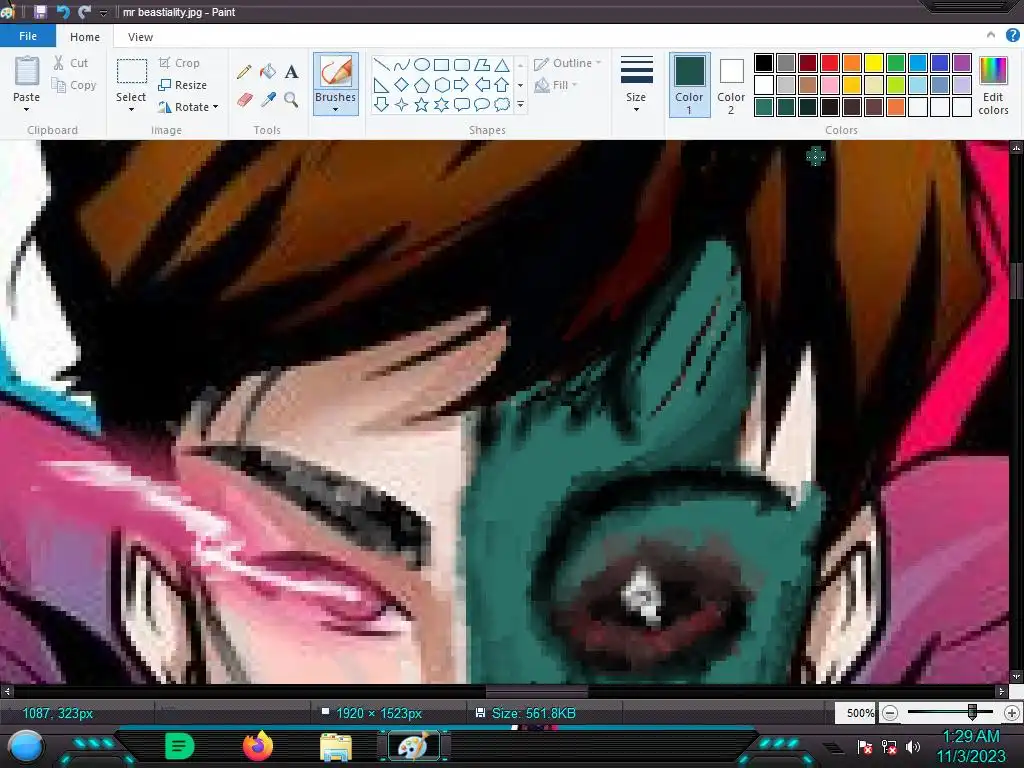Screen dimensions: 1024x768
Task: Open the Size dropdown
Action: tap(636, 85)
